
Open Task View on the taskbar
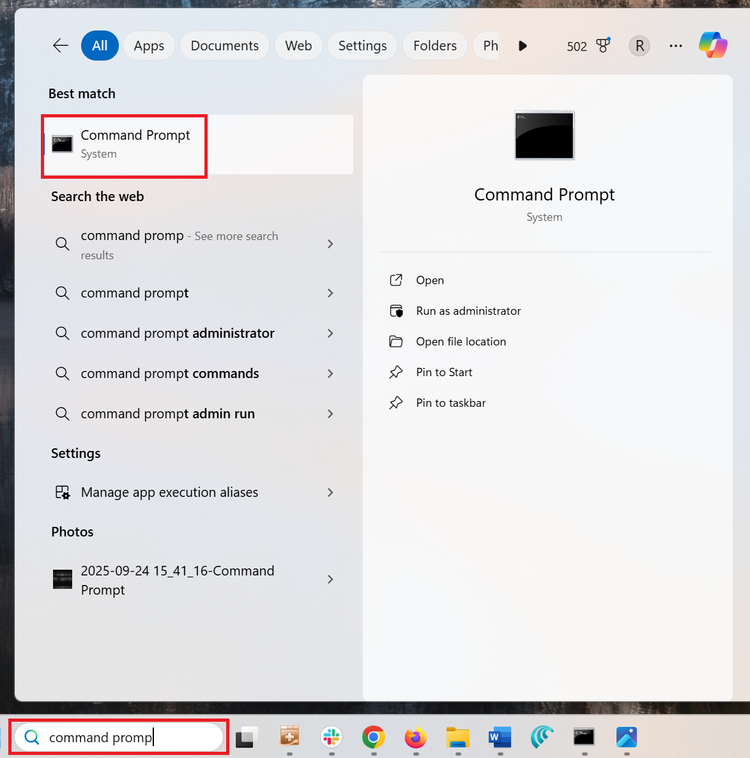tap(247, 737)
